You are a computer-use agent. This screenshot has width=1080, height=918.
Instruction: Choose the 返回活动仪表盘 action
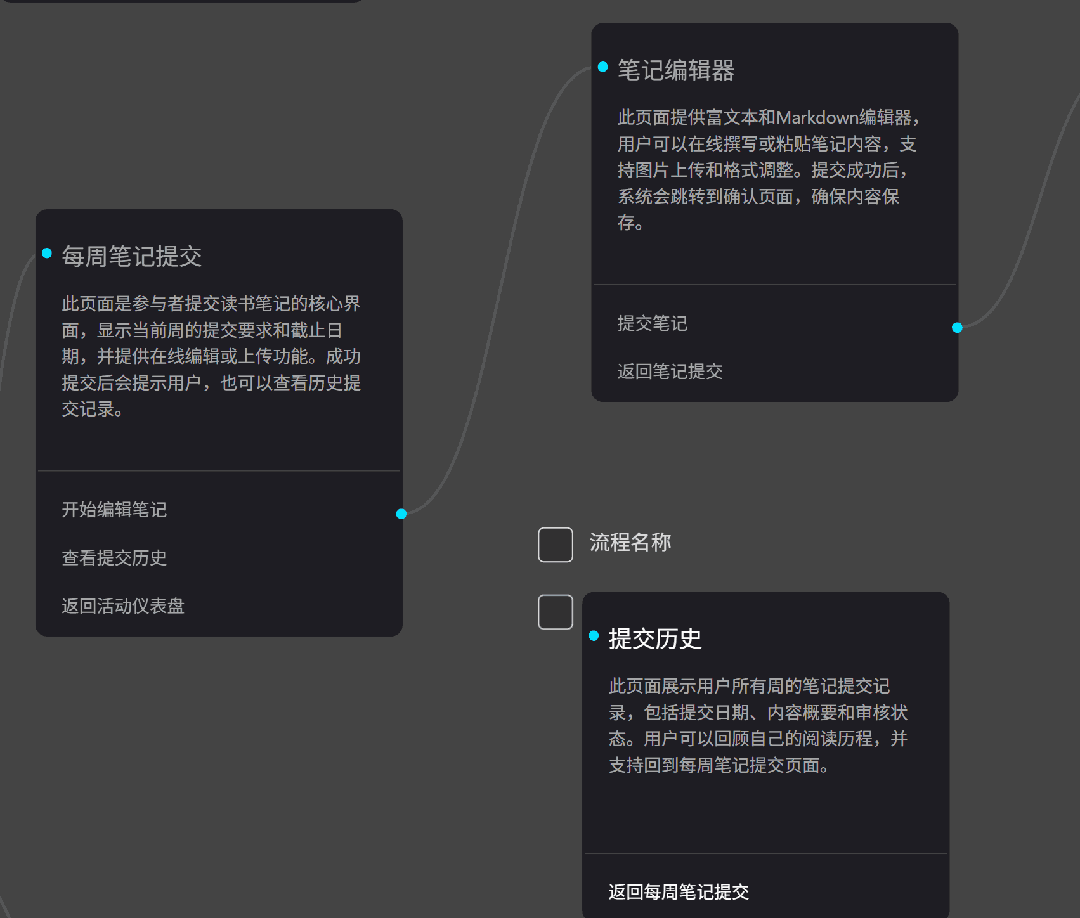pos(123,606)
